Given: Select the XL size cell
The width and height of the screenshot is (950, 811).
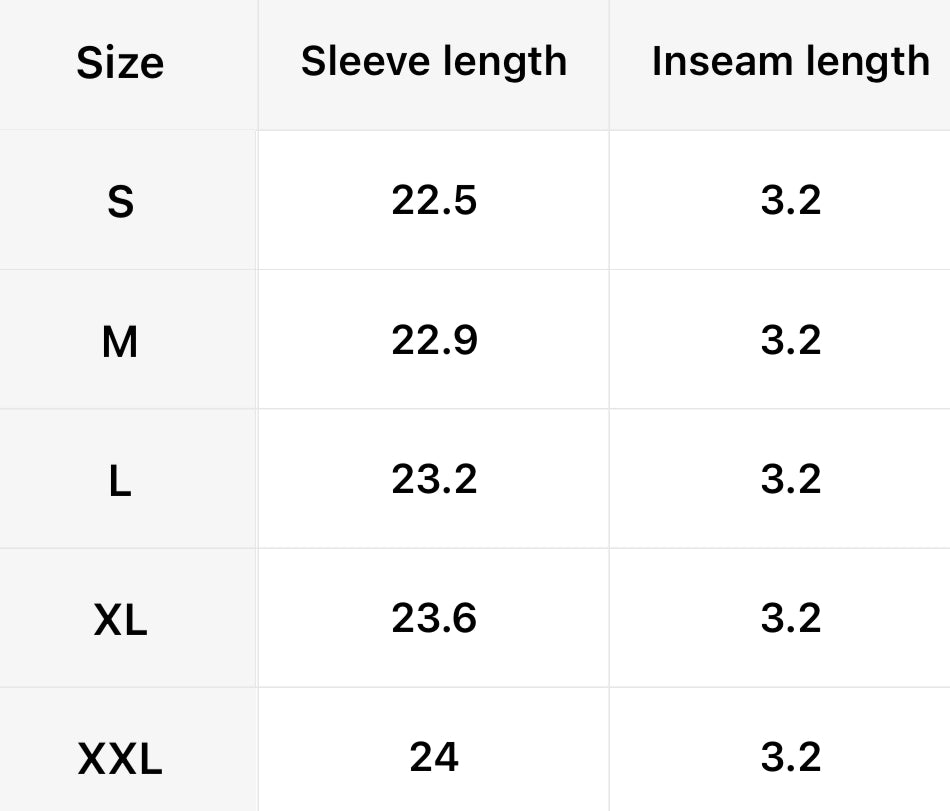Looking at the screenshot, I should coord(120,621).
